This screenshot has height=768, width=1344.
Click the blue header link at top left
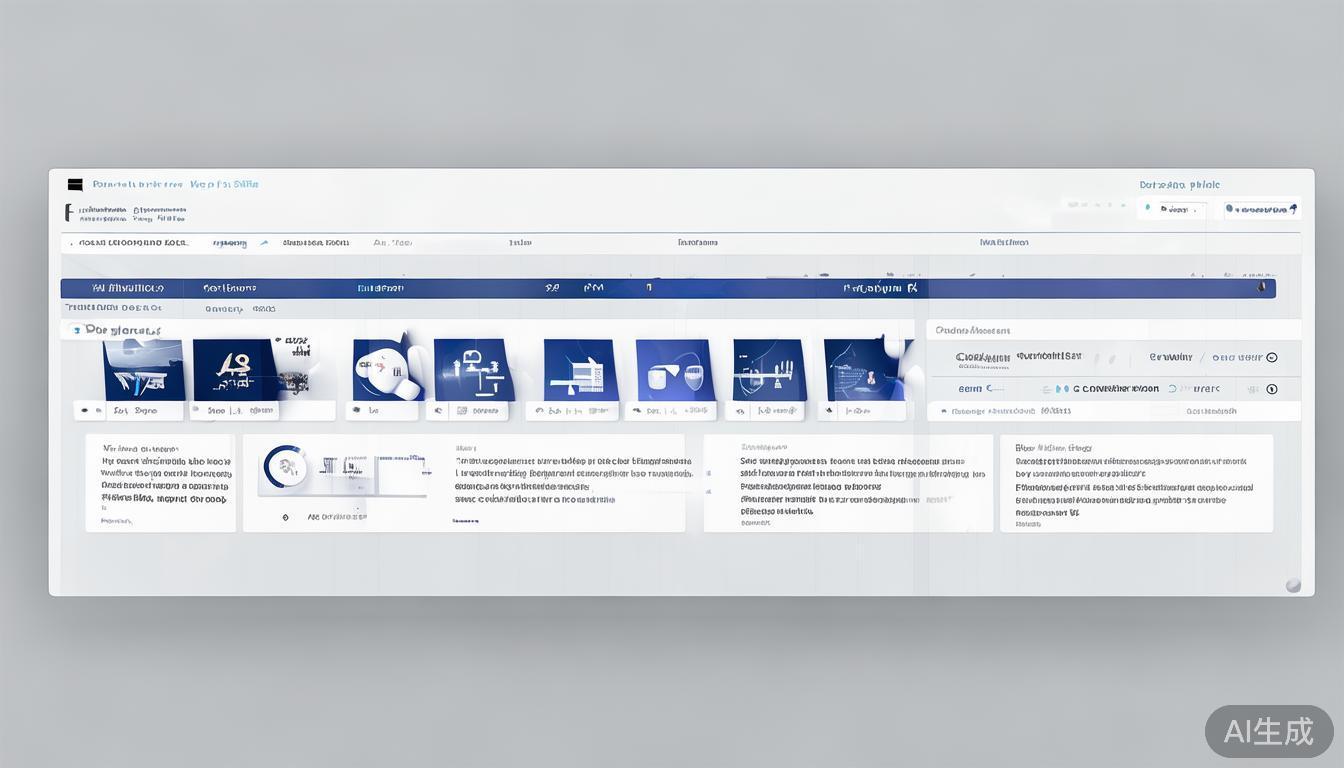click(x=175, y=184)
